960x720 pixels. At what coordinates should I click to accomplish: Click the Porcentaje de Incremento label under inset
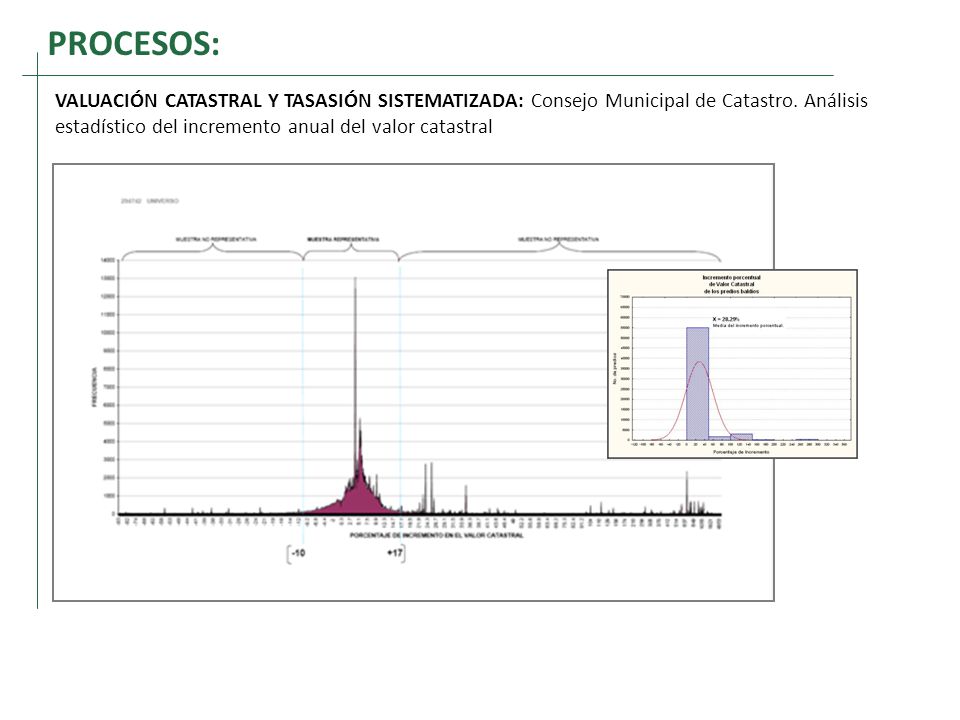(741, 452)
